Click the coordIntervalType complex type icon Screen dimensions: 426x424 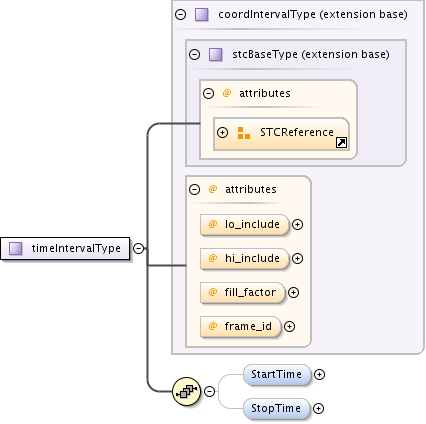(x=202, y=15)
